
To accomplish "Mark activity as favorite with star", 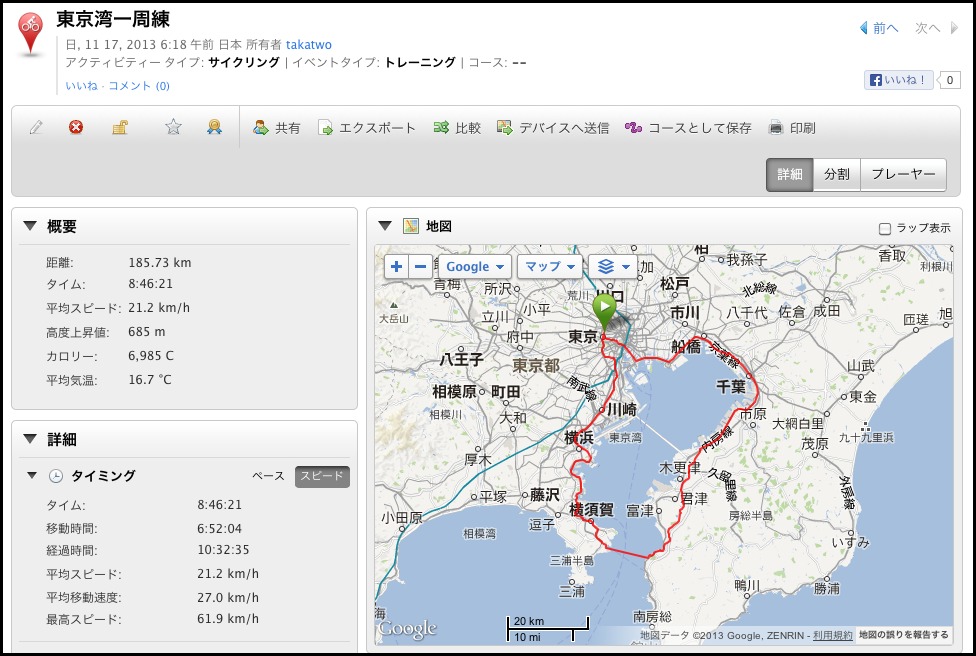I will pos(173,128).
